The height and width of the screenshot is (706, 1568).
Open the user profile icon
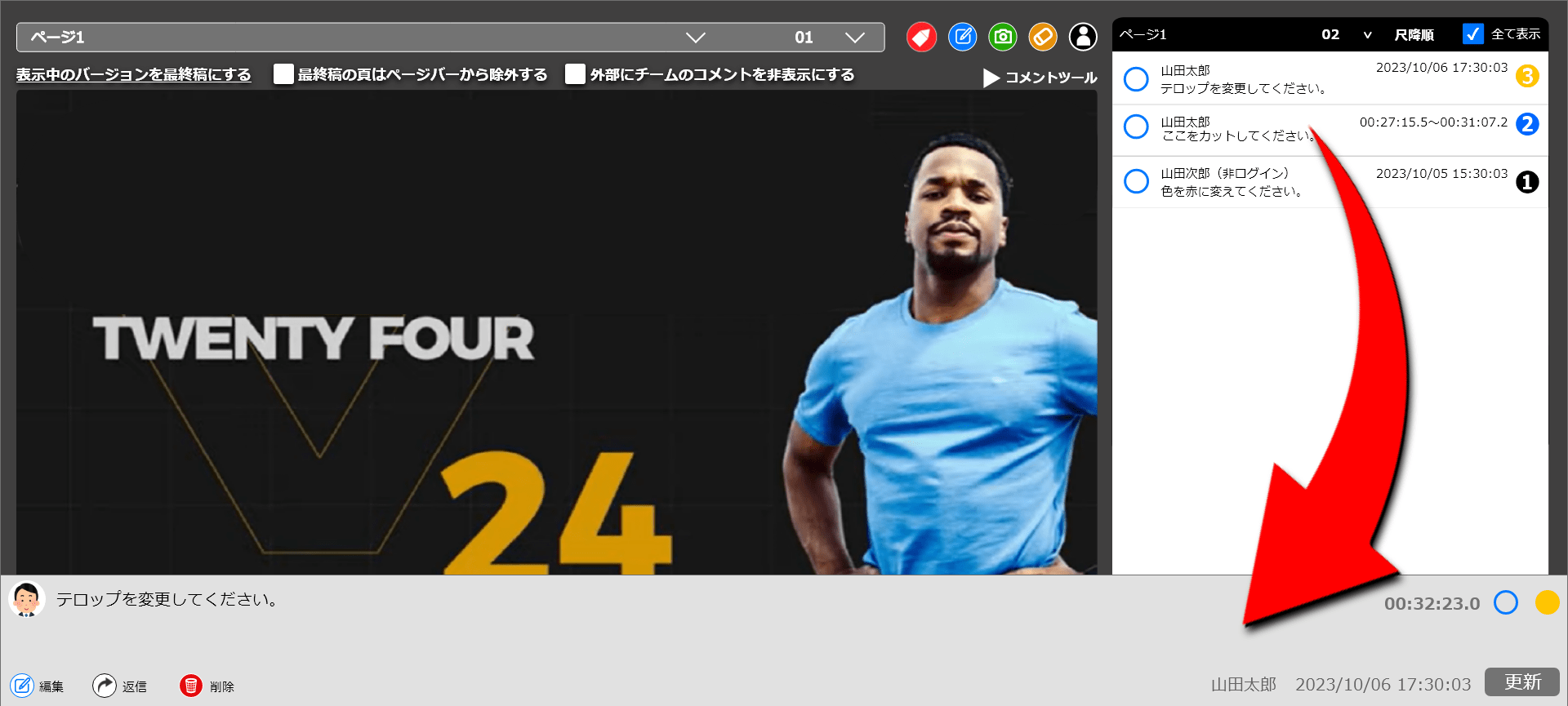pos(1084,37)
